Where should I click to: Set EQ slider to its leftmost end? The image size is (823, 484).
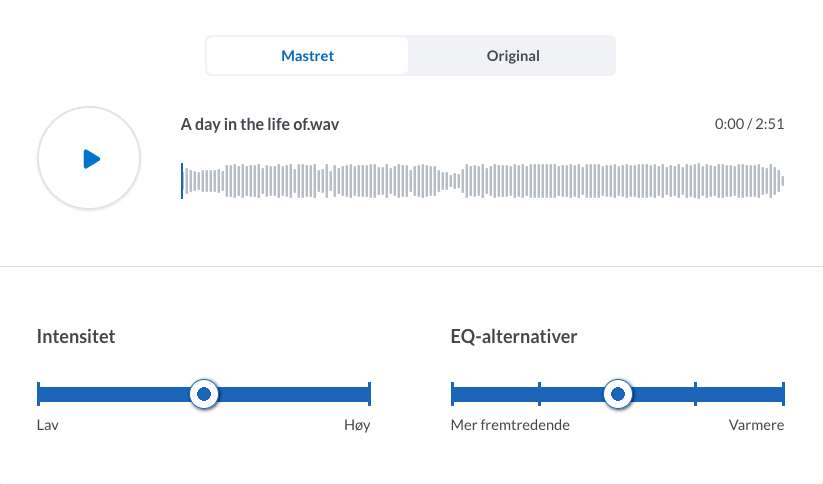452,395
